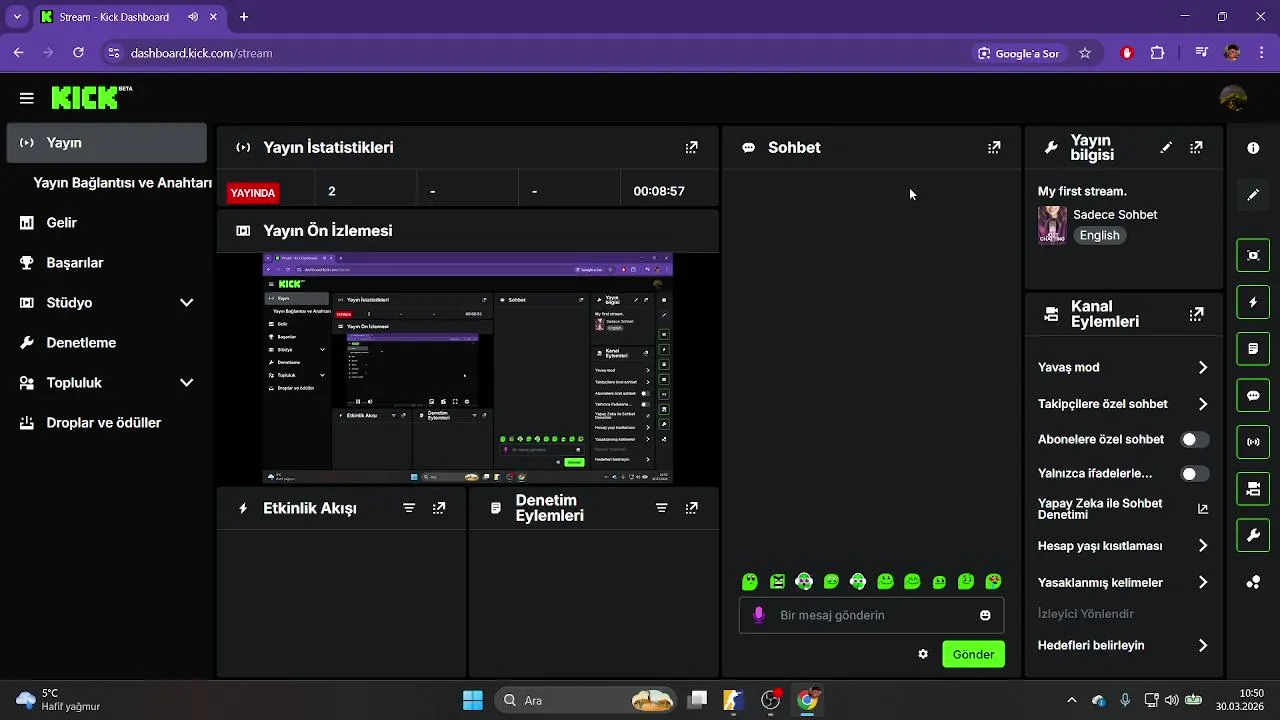The image size is (1280, 720).
Task: Click the purple microphone in chat input
Action: [x=759, y=615]
